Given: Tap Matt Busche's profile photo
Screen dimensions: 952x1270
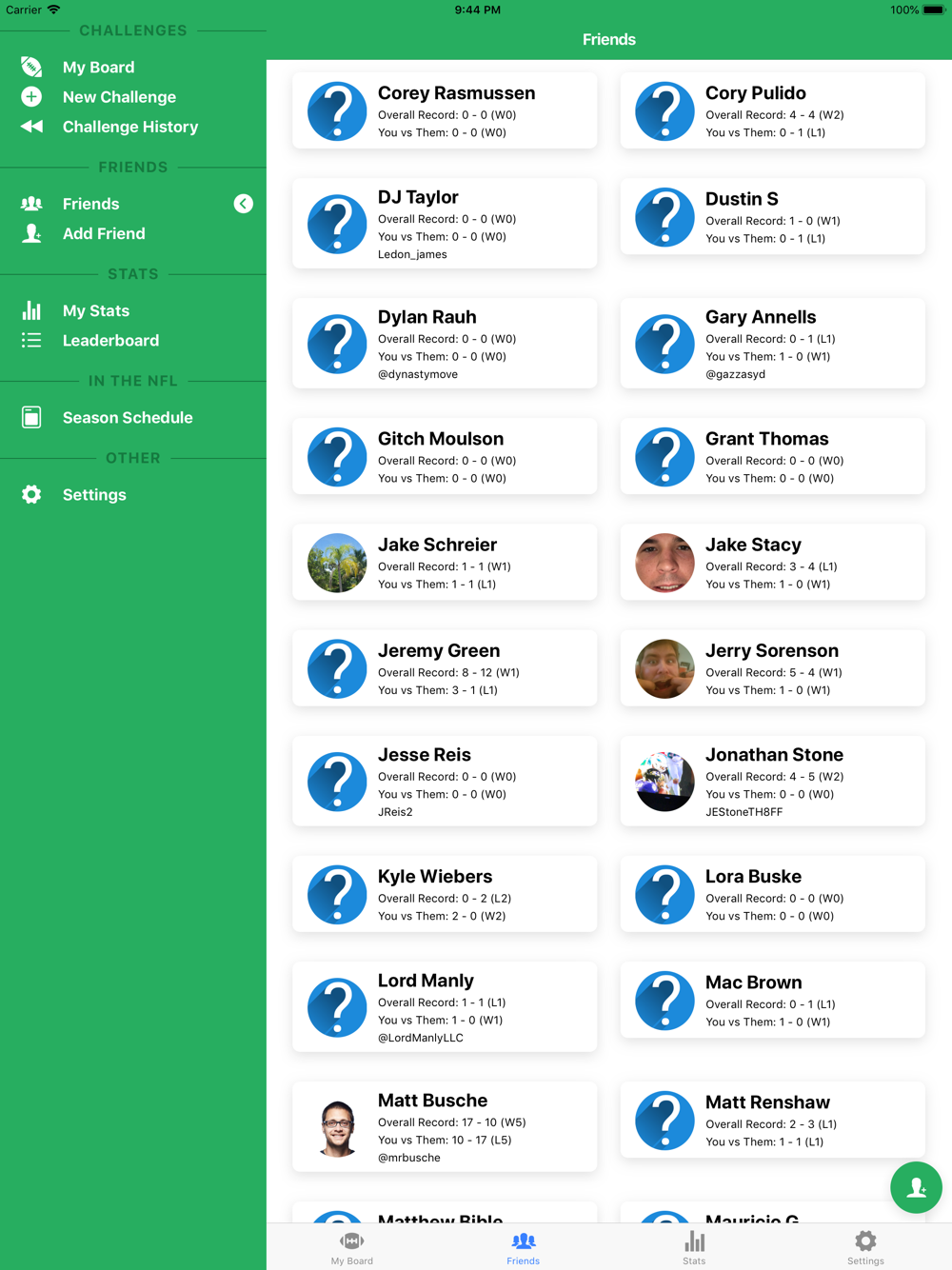Looking at the screenshot, I should 337,1127.
